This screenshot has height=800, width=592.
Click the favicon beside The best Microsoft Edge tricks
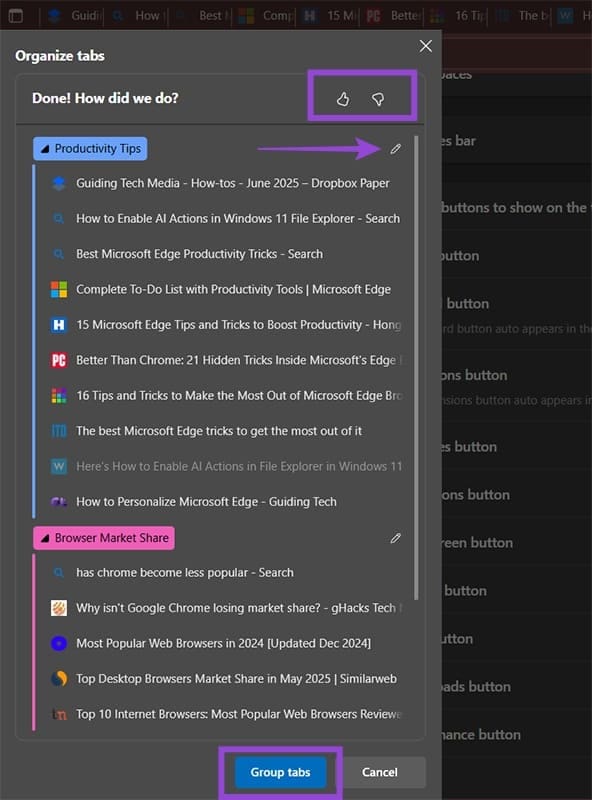click(x=59, y=431)
